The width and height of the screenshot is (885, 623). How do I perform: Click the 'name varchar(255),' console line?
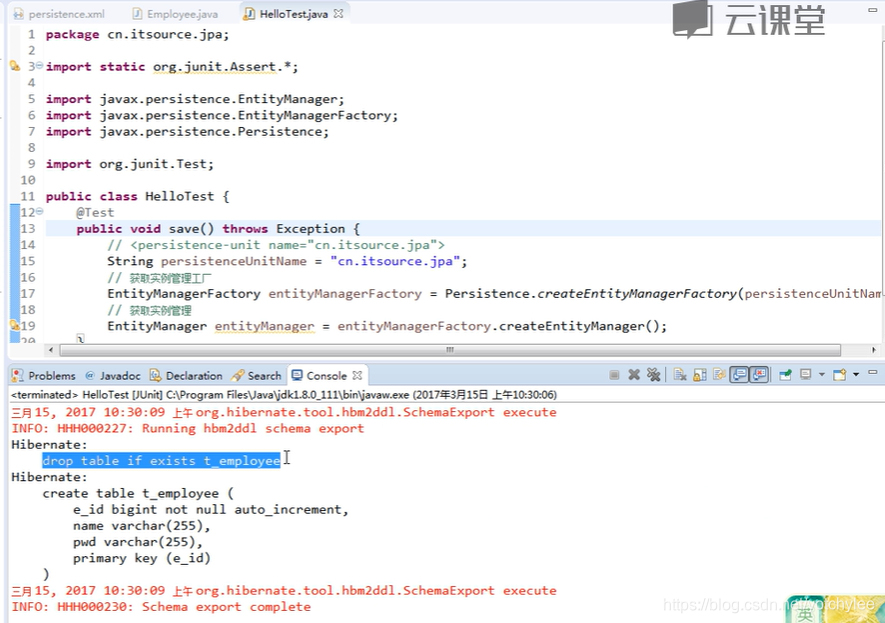pos(142,526)
